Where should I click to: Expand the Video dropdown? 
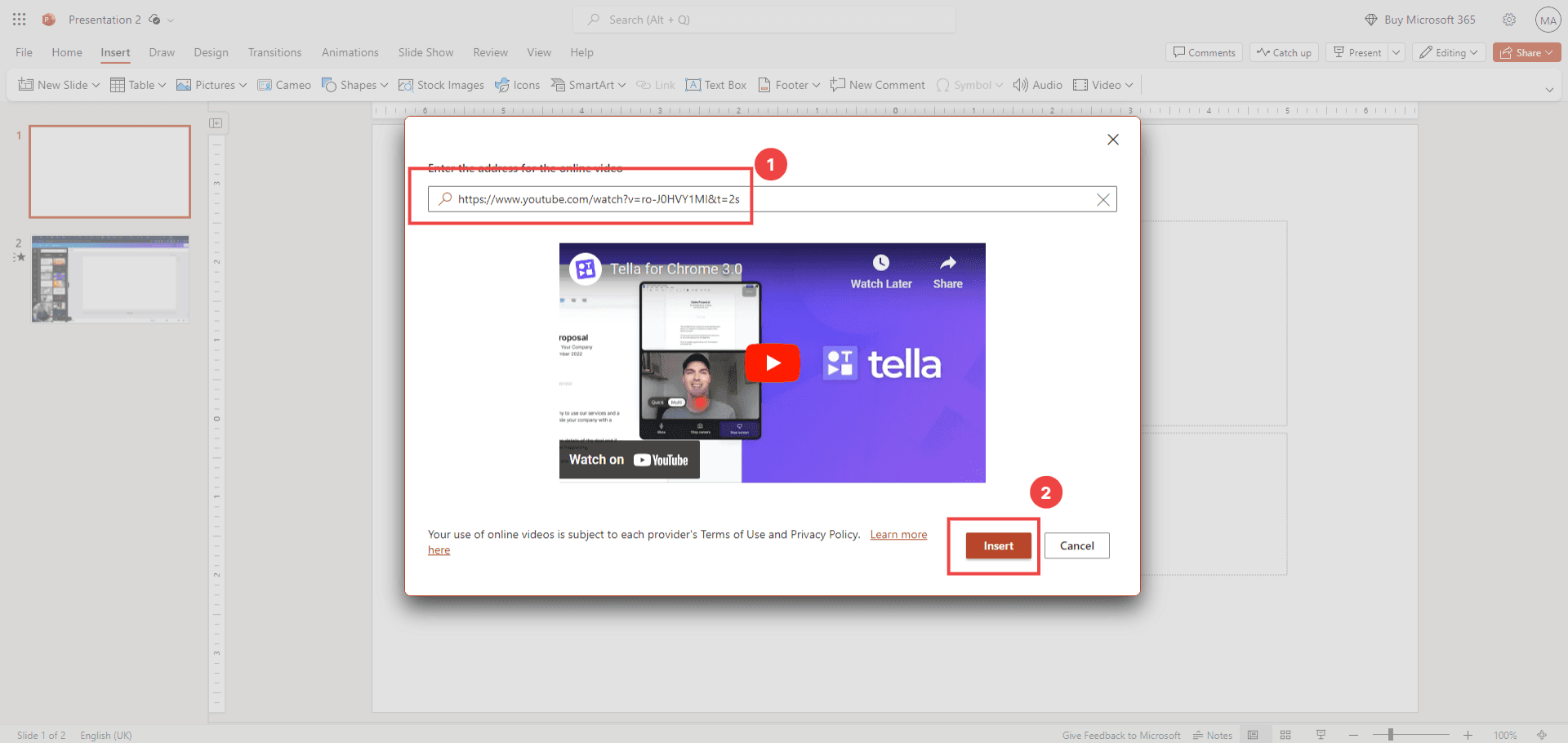coord(1129,85)
